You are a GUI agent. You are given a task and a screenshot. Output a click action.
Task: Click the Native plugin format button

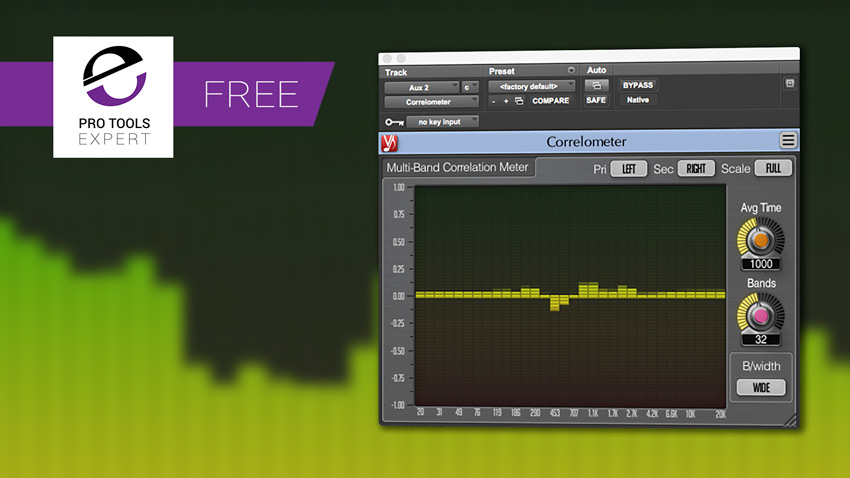tap(638, 100)
